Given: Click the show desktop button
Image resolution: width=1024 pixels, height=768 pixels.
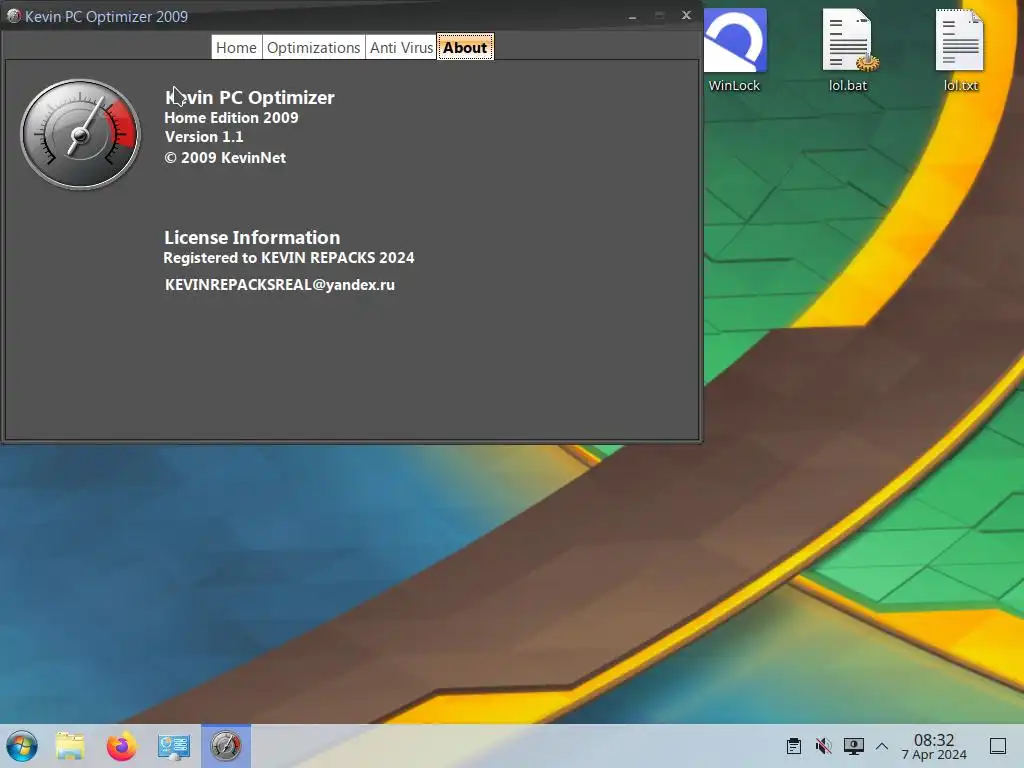Looking at the screenshot, I should (998, 746).
